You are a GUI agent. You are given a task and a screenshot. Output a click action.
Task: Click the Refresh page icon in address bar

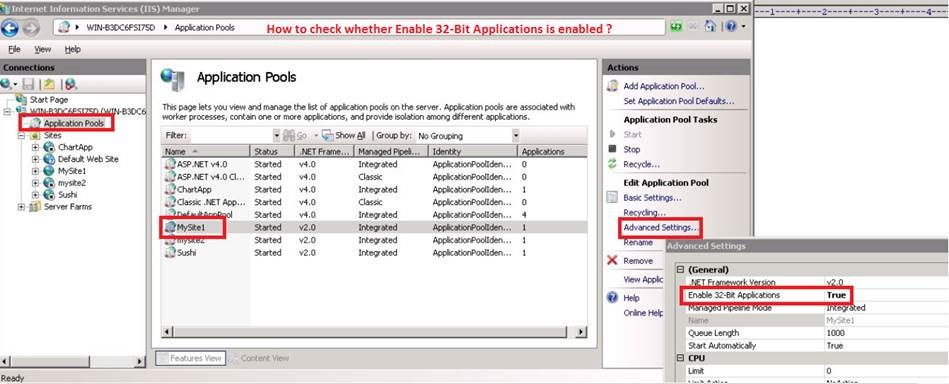675,27
